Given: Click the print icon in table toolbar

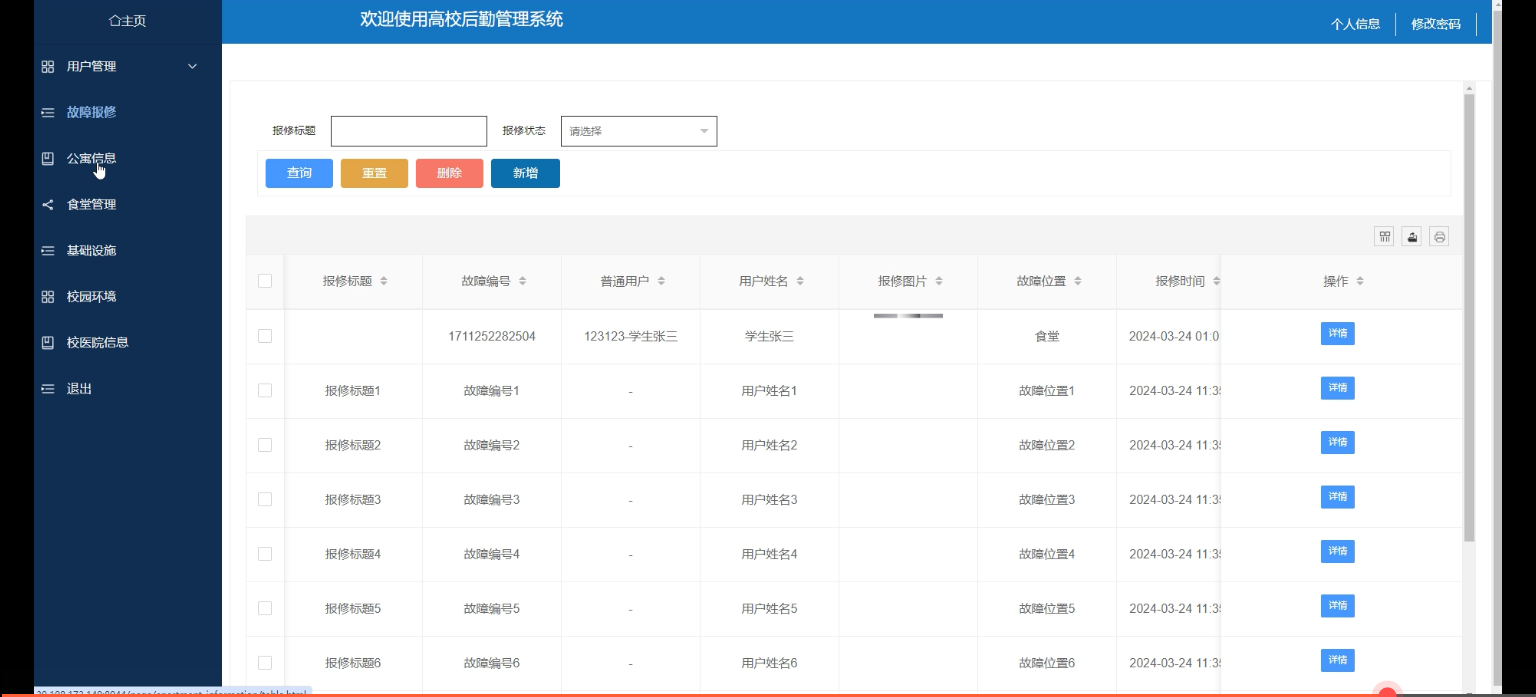Looking at the screenshot, I should pyautogui.click(x=1439, y=236).
